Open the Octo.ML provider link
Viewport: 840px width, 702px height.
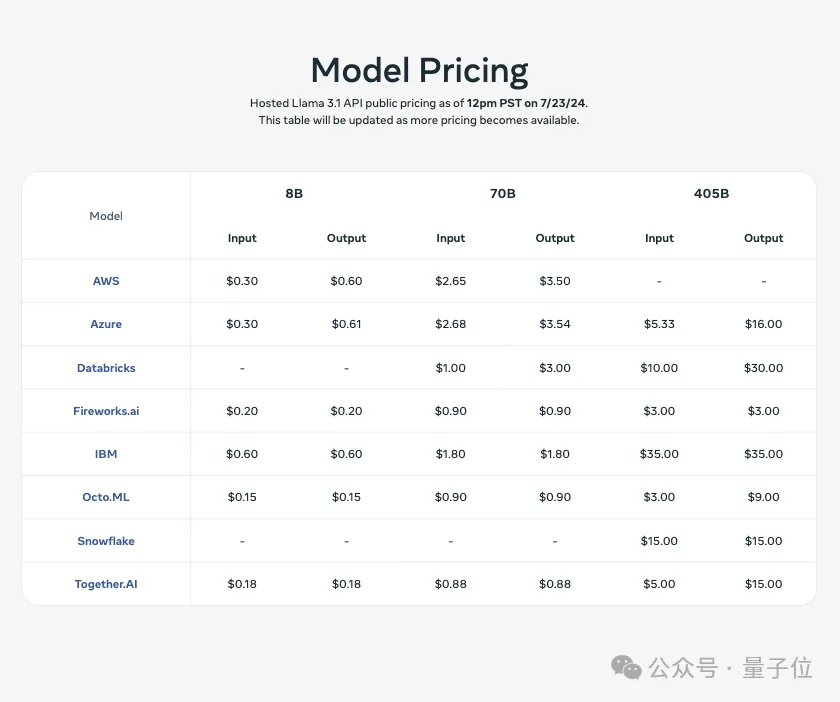pos(106,497)
